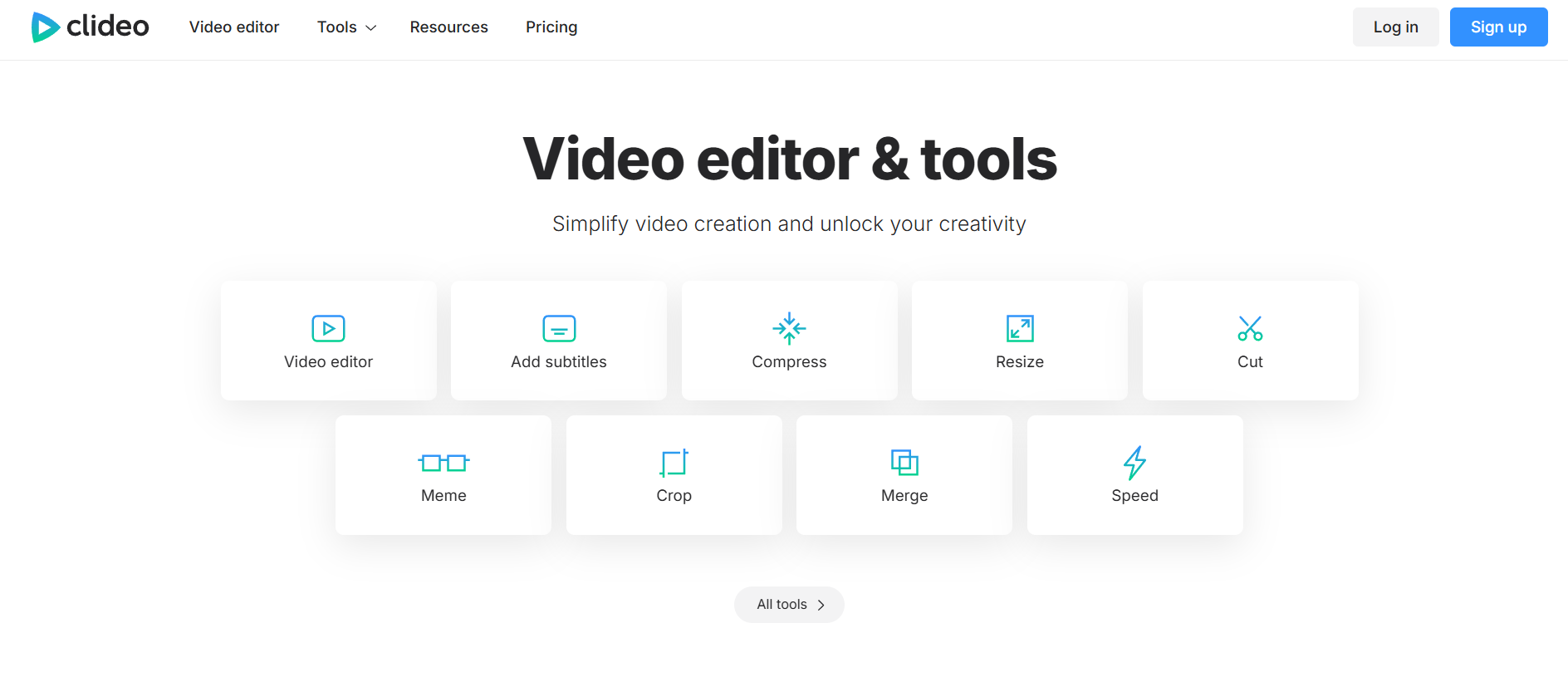Expand All tools arrow chevron
This screenshot has width=1568, height=682.
point(821,605)
